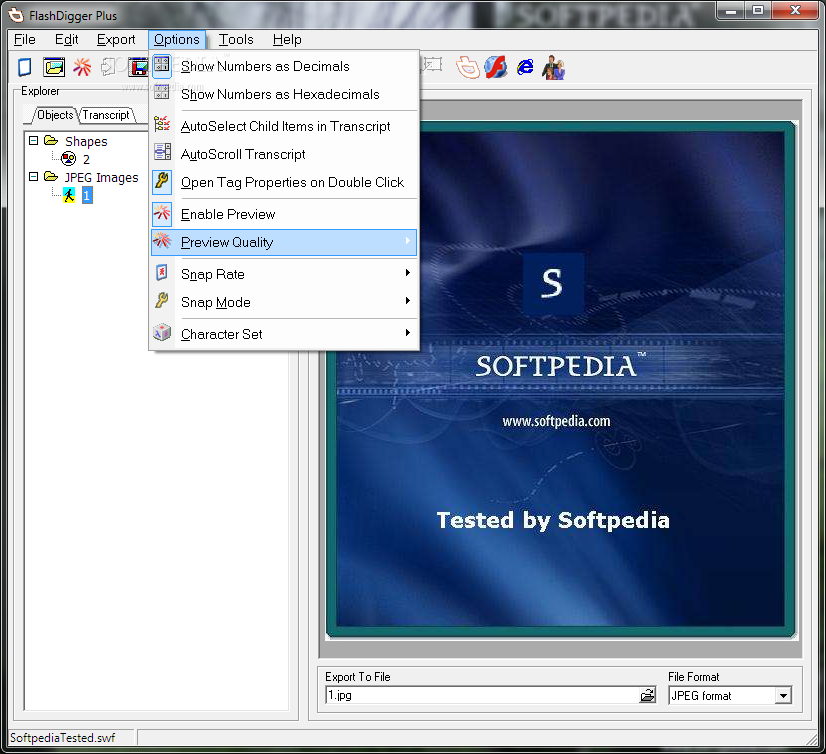The image size is (826, 754).
Task: Click the Export To File text field
Action: (482, 696)
